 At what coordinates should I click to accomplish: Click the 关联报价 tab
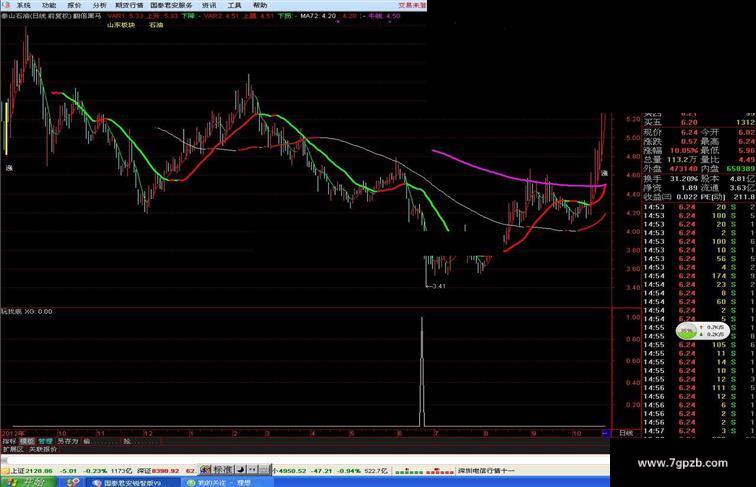(43, 449)
